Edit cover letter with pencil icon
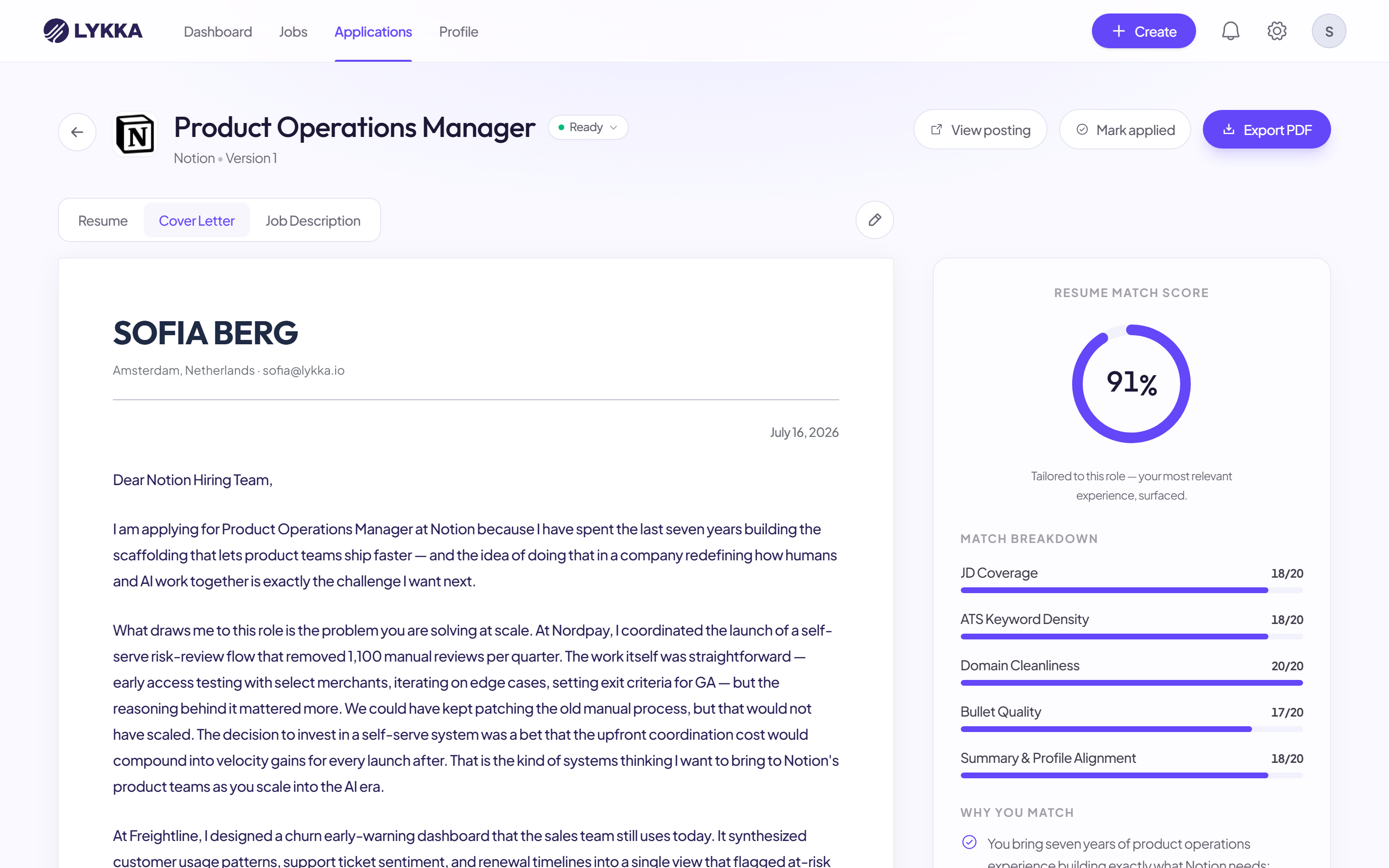 click(874, 220)
